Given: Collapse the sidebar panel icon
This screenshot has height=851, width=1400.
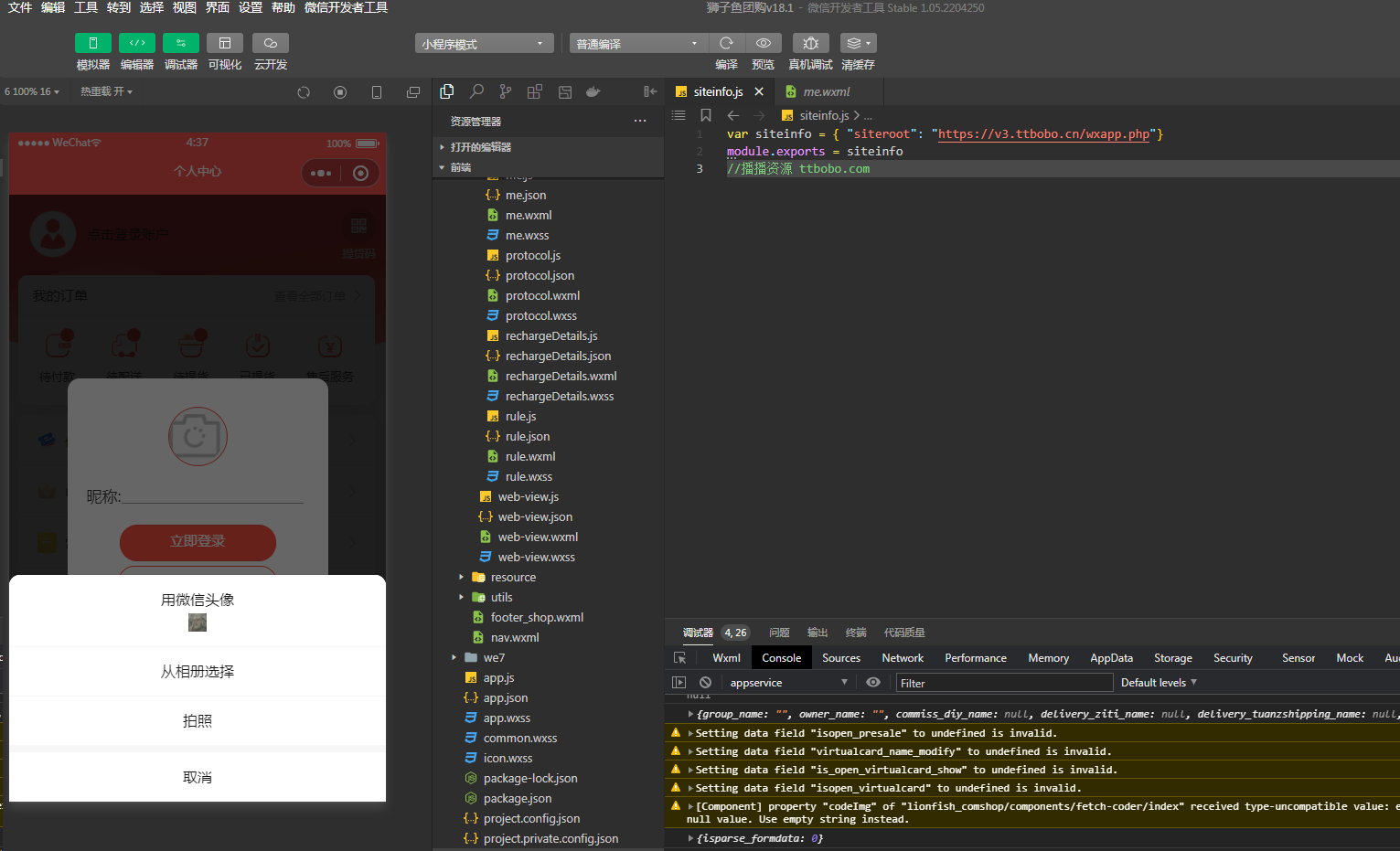Looking at the screenshot, I should (x=650, y=91).
